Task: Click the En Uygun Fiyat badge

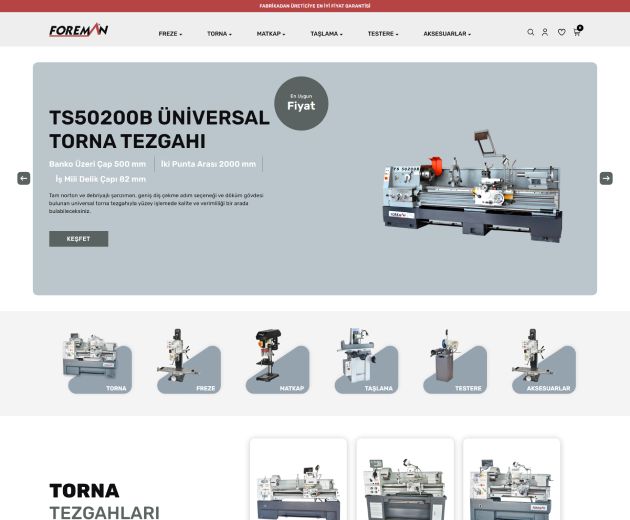Action: 301,104
